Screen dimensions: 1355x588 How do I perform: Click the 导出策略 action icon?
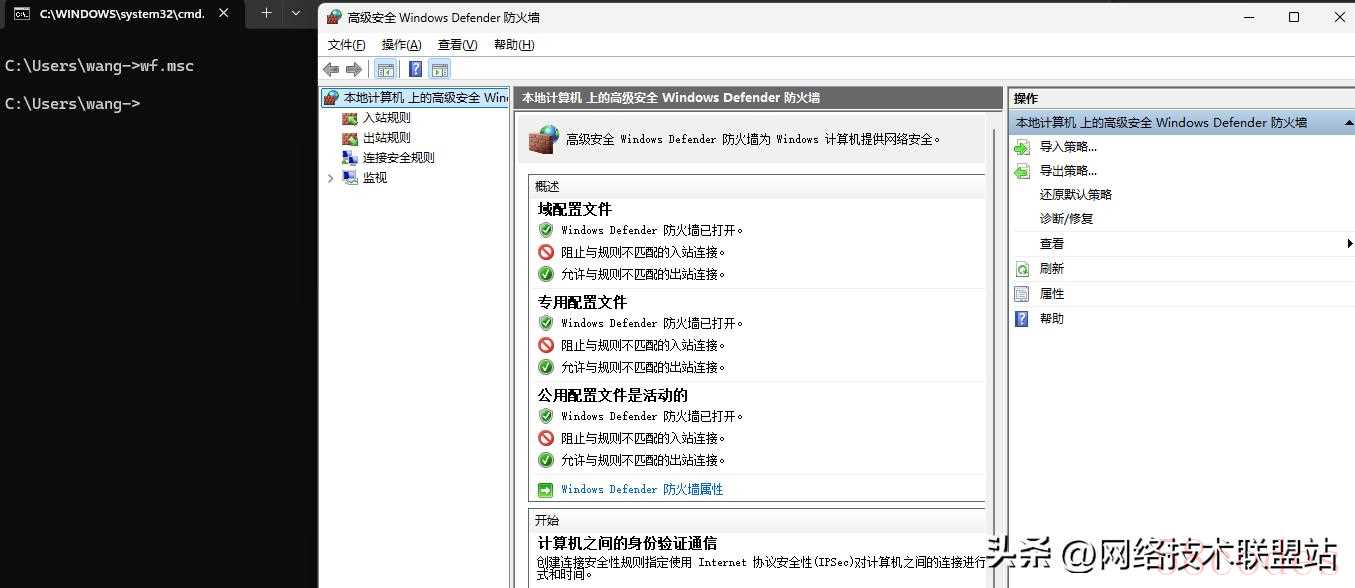(1021, 171)
